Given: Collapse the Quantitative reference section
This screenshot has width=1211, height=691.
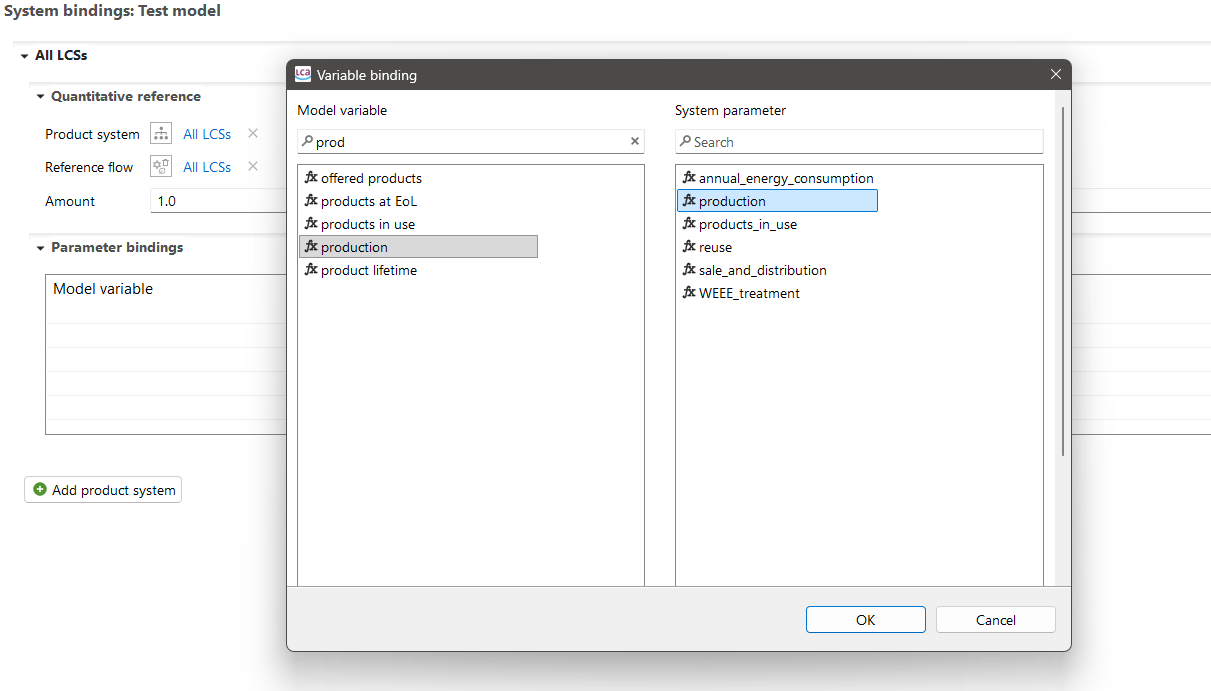Looking at the screenshot, I should 41,97.
